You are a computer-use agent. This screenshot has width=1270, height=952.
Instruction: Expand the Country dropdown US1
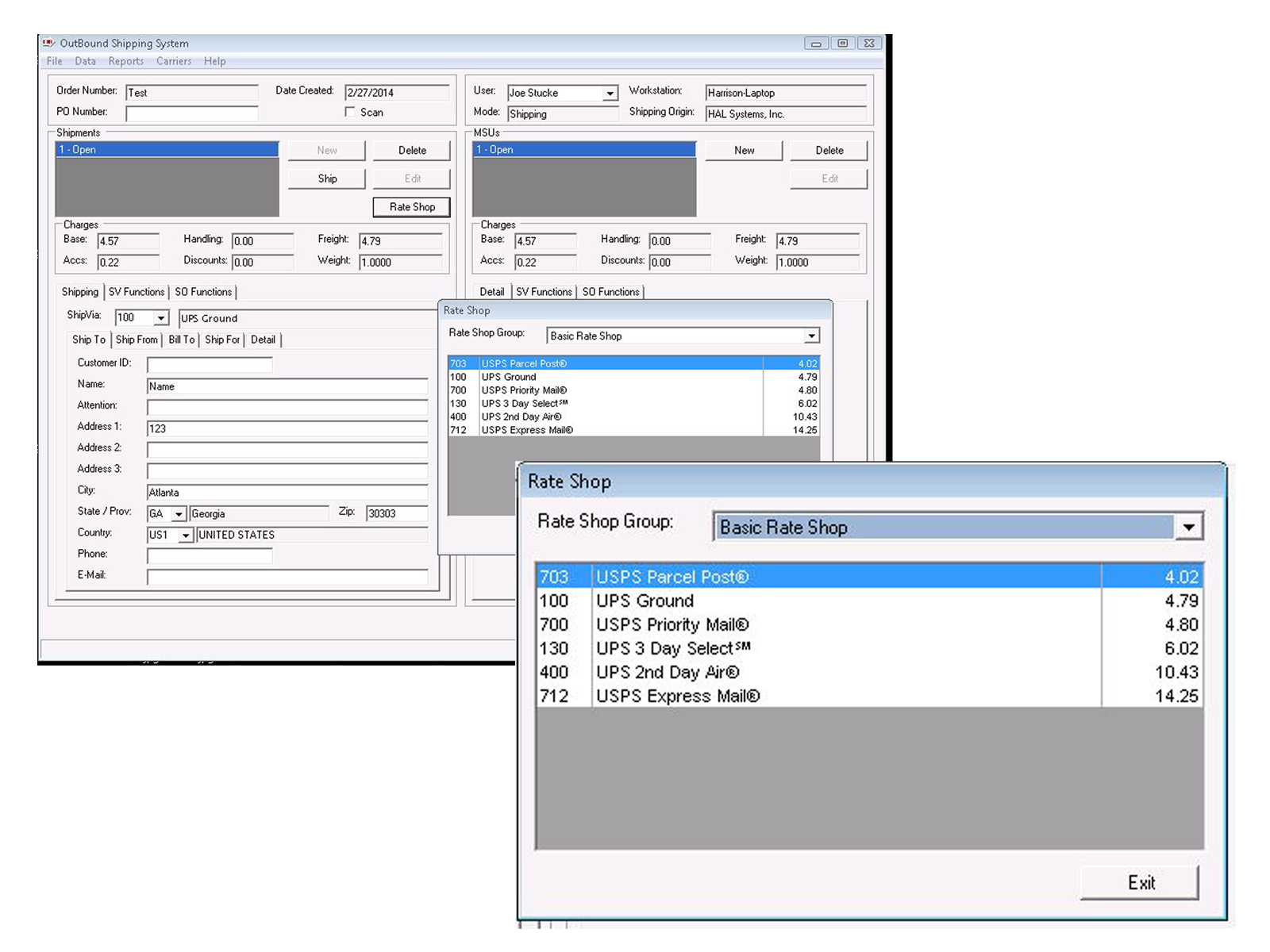tap(185, 535)
